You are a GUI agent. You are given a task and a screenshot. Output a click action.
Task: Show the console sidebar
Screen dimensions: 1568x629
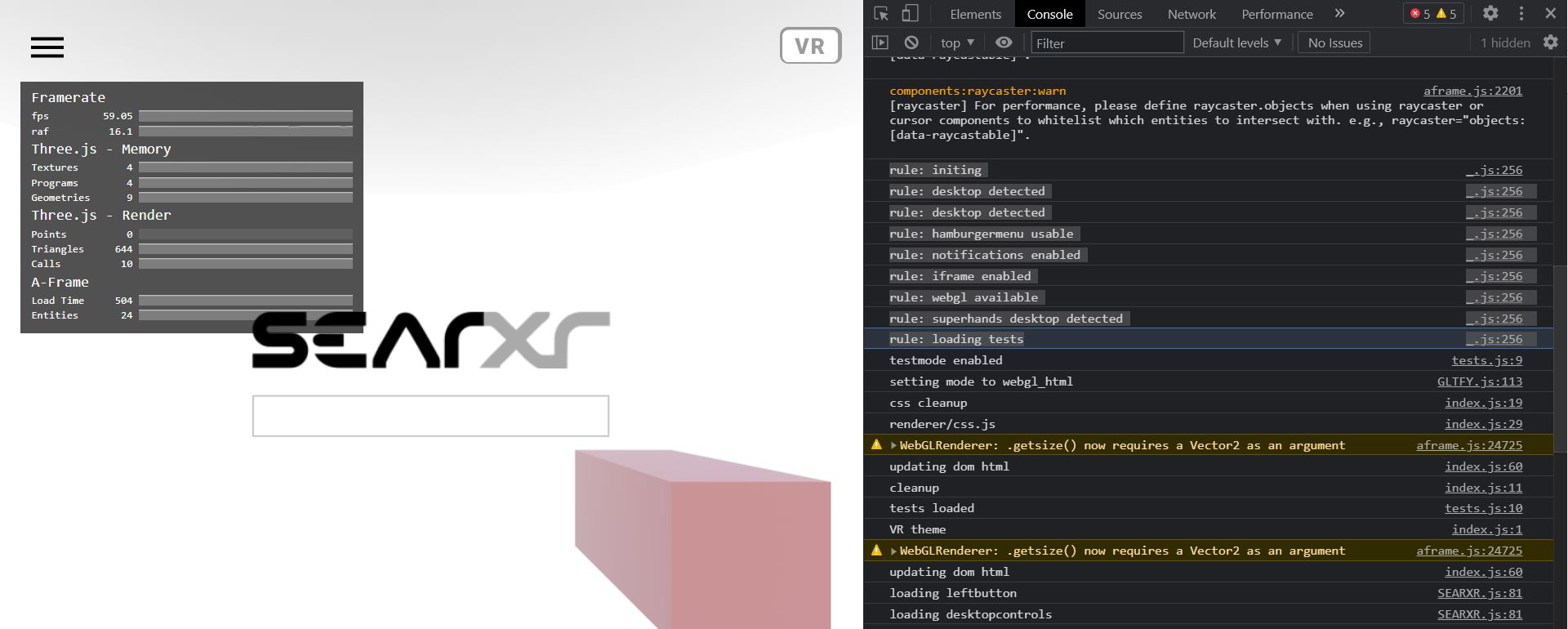tap(880, 42)
